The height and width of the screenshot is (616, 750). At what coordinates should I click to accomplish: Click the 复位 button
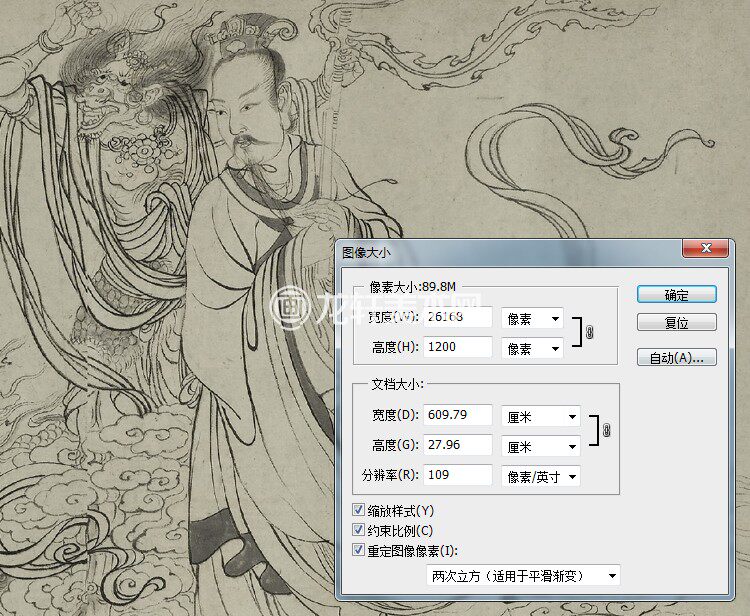(x=676, y=323)
